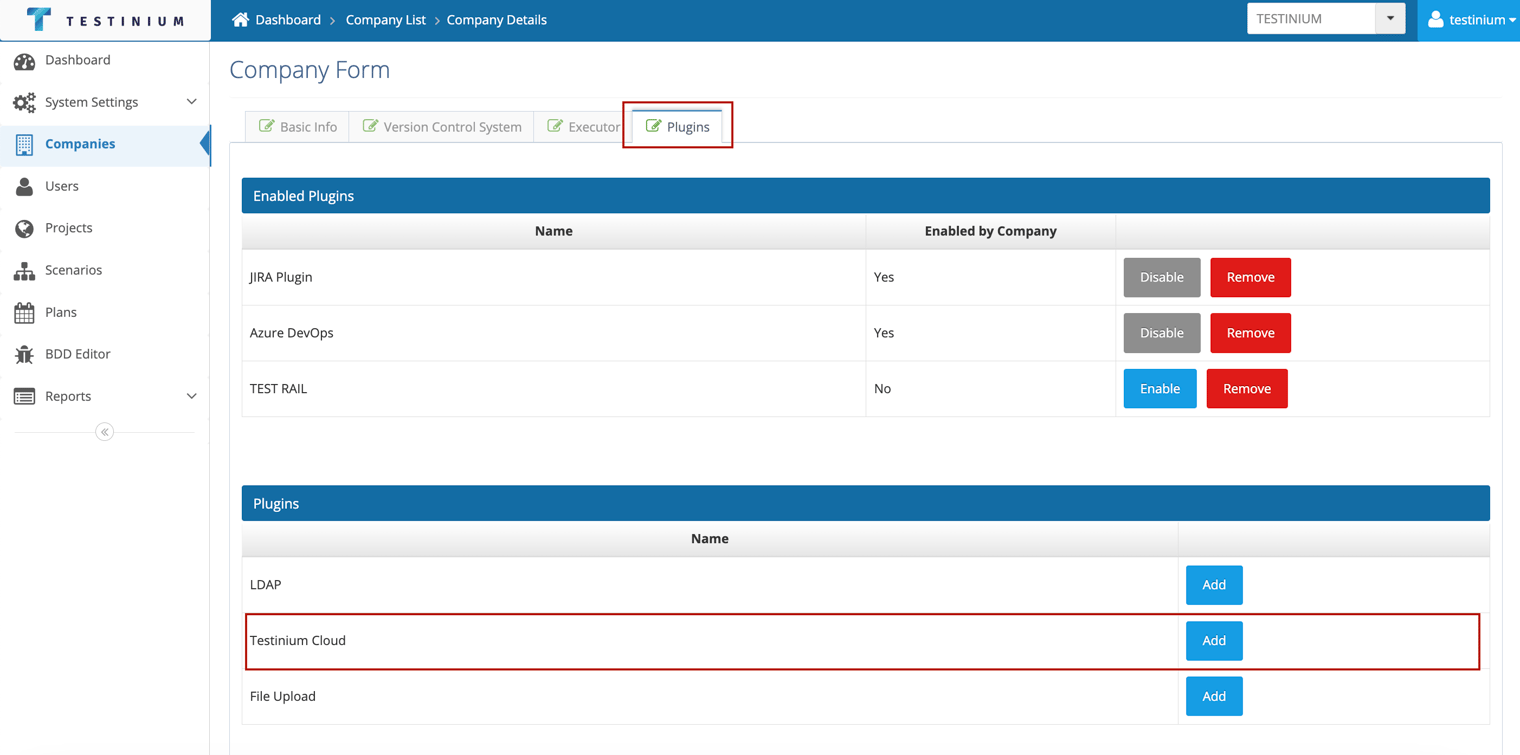Screen dimensions: 1520x755
Task: Open System Settings in the sidebar
Action: [x=105, y=102]
